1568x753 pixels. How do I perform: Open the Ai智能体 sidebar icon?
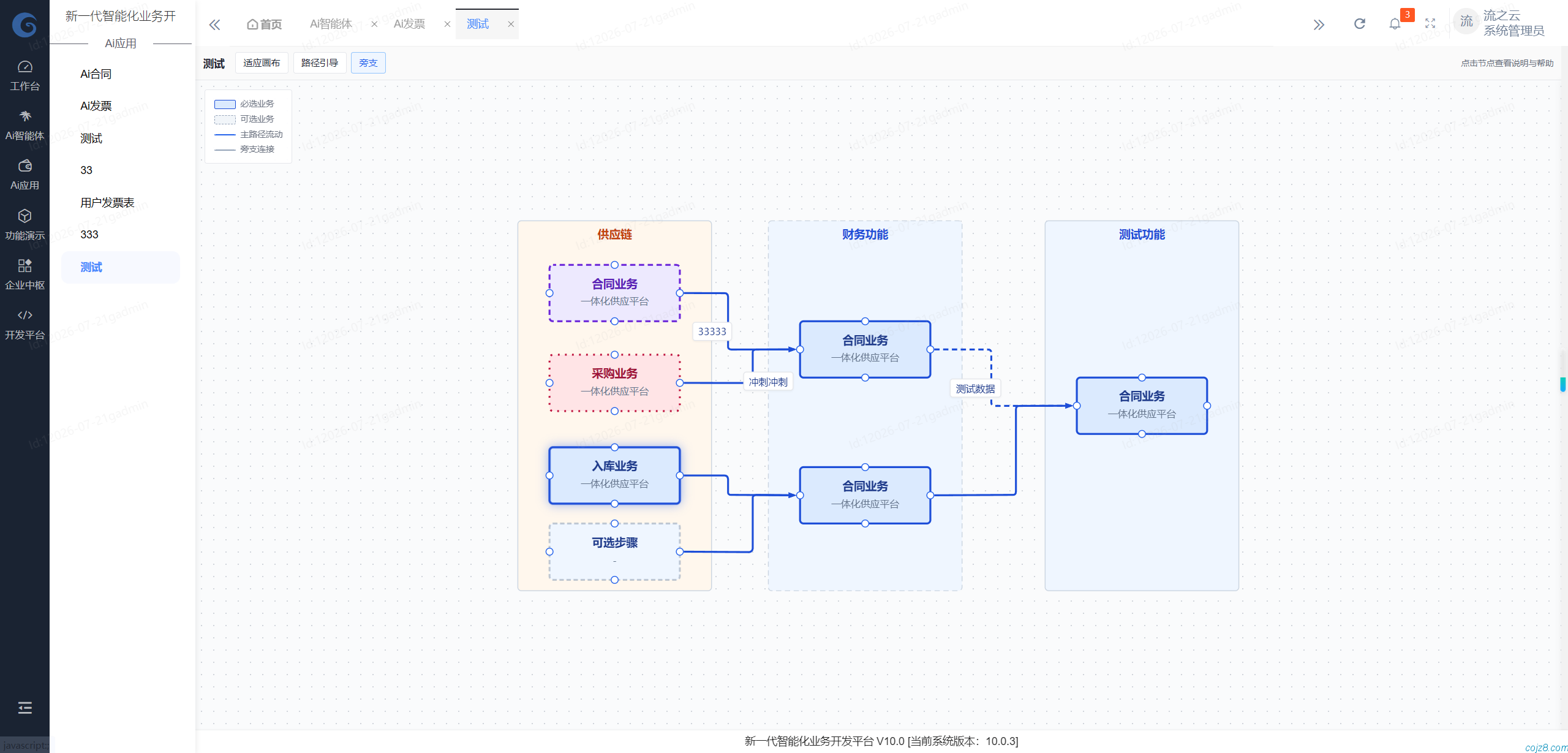(x=24, y=116)
